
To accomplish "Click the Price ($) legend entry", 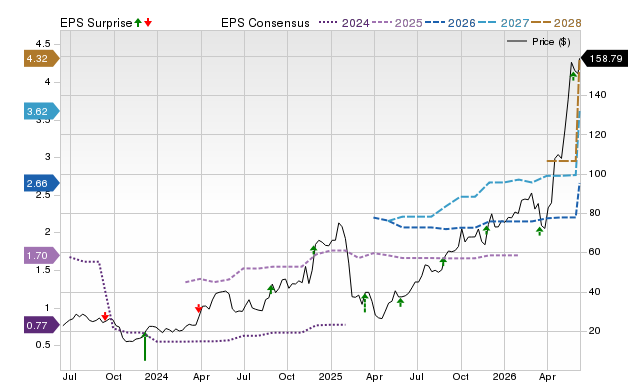I will [538, 42].
